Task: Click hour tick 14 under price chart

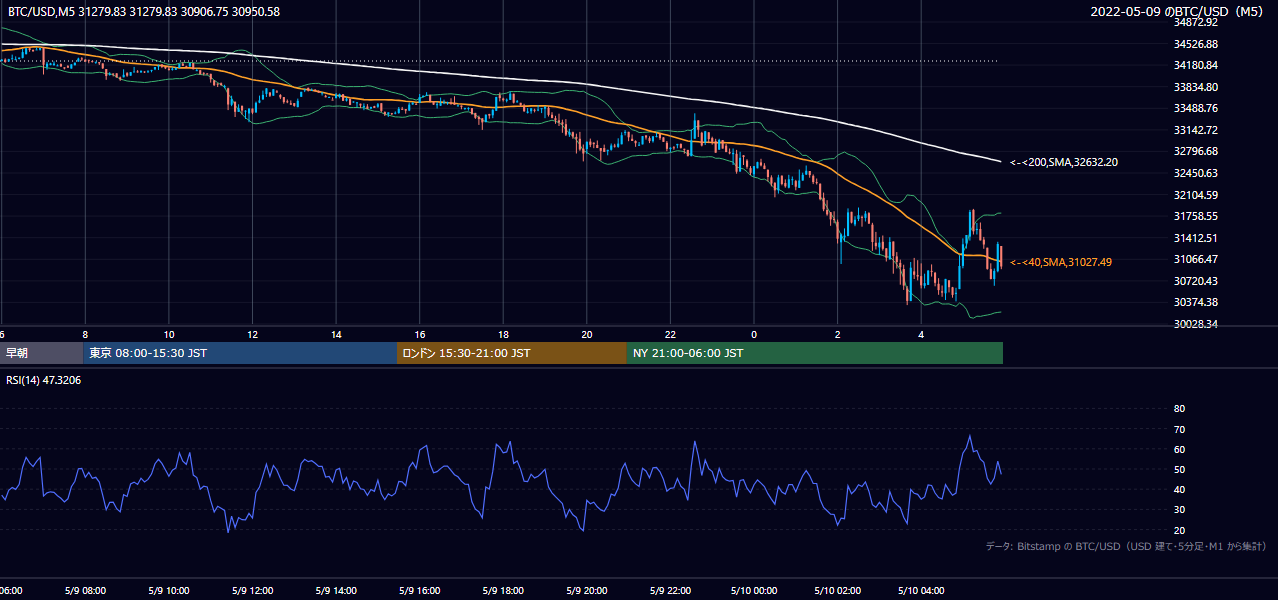Action: [x=337, y=335]
